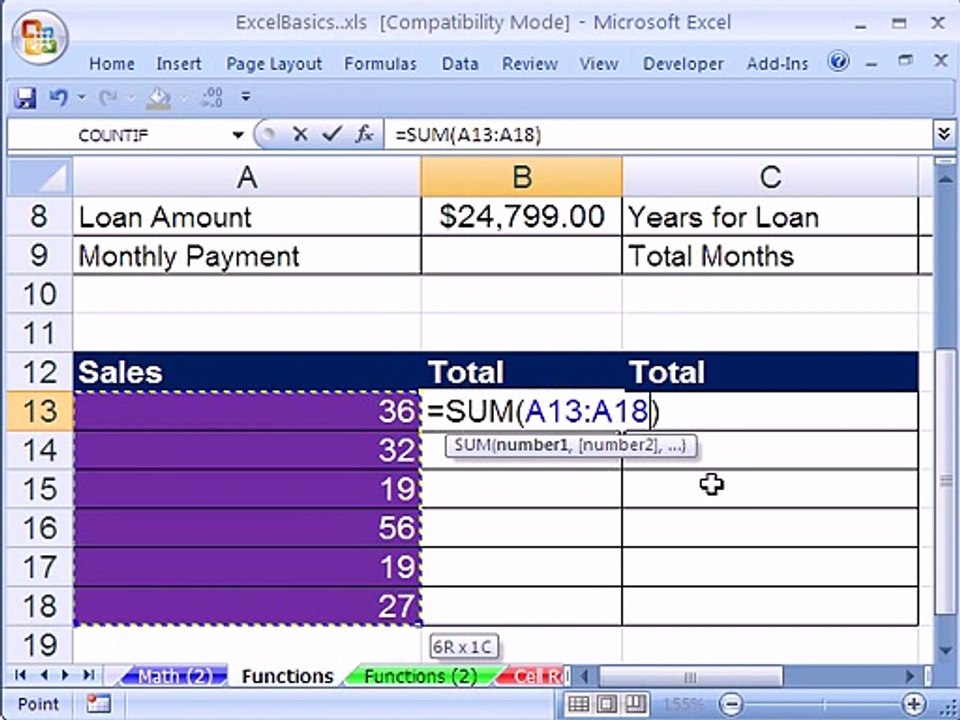Click the cell containing 36
The width and height of the screenshot is (960, 720).
click(x=247, y=411)
